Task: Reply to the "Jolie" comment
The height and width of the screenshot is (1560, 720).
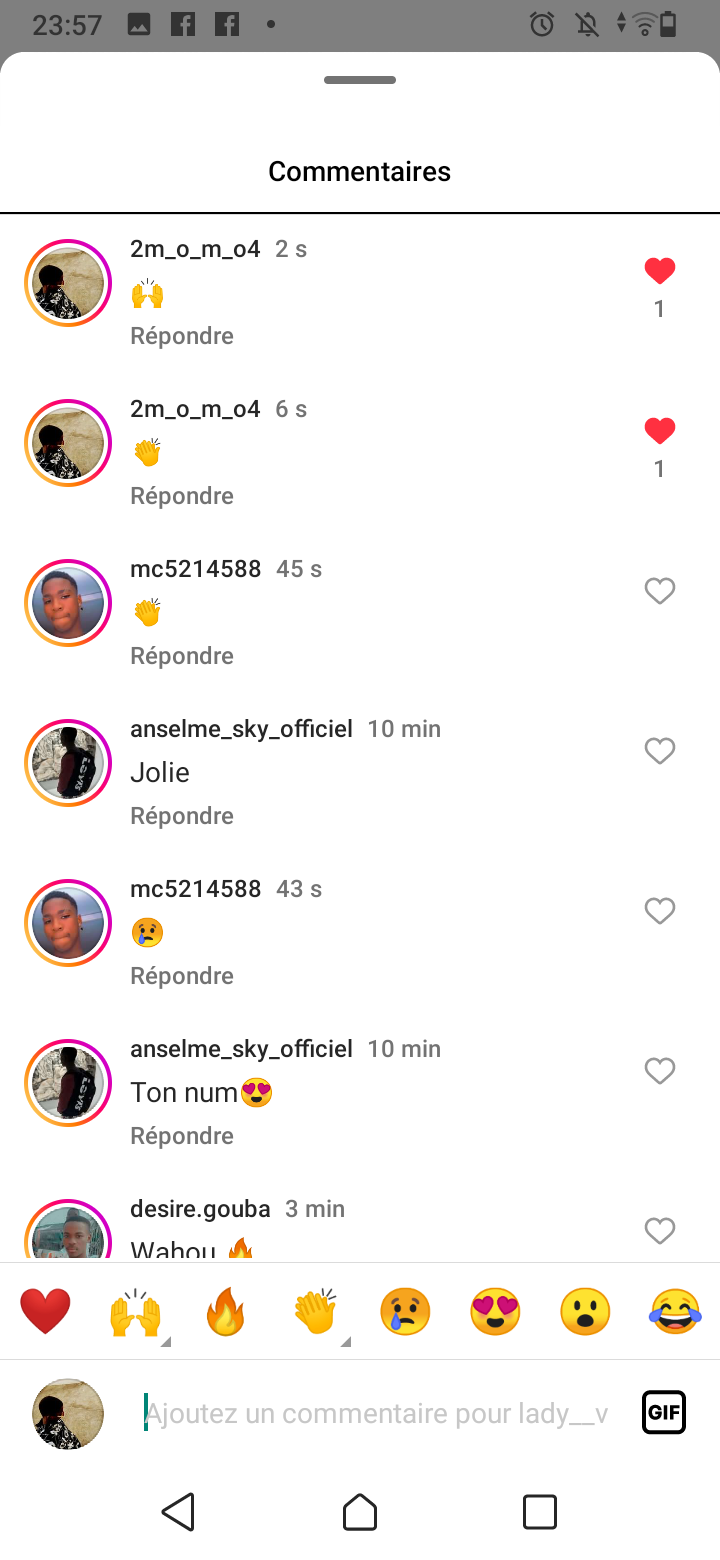Action: pos(182,816)
